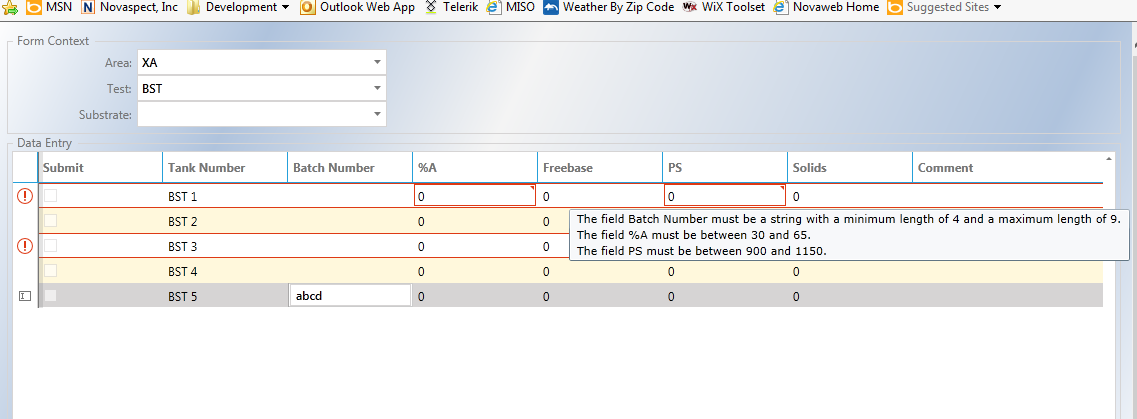1137x419 pixels.
Task: Click the grid's scroll-up arrow above Comment column
Action: (1107, 158)
